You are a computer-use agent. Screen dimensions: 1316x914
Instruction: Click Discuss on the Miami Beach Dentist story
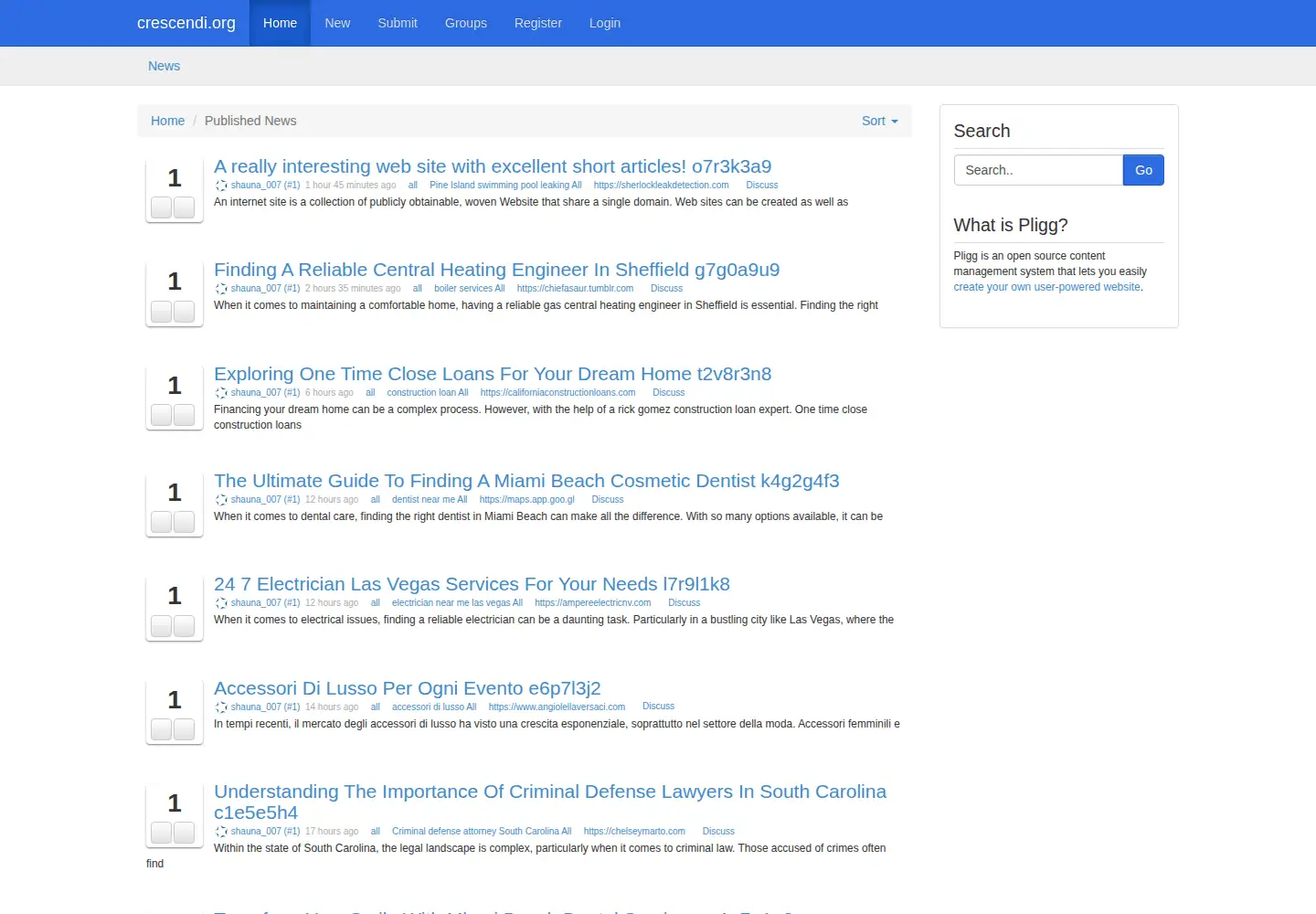[x=608, y=500]
